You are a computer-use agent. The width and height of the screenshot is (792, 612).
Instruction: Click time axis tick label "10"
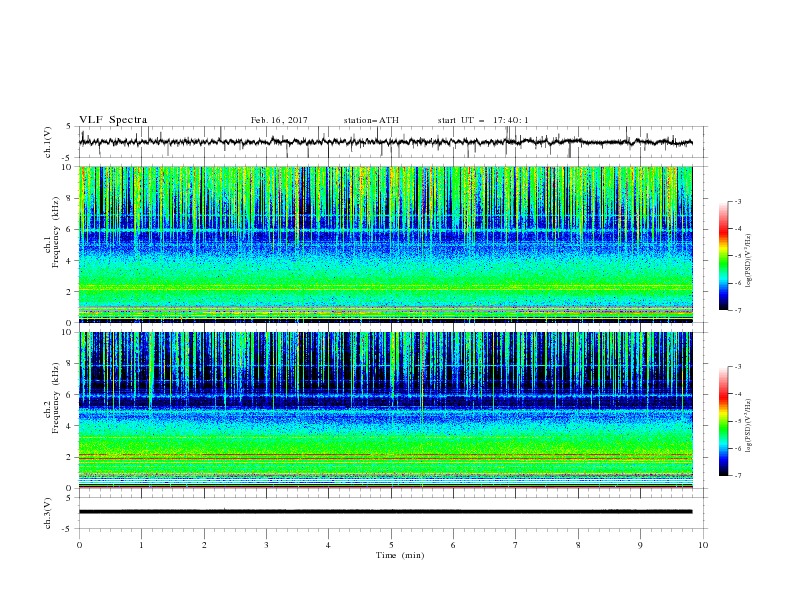[703, 545]
